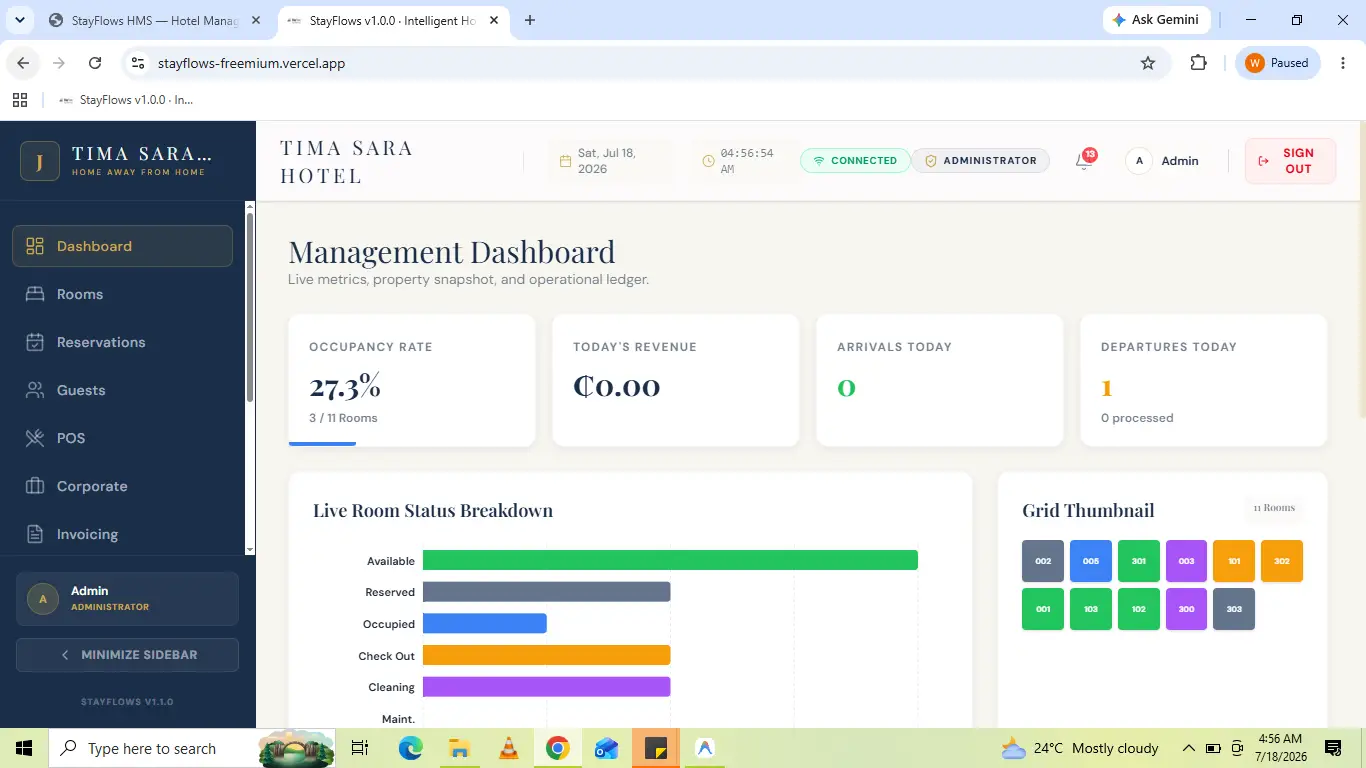Select room 302 orange tile
The image size is (1366, 768).
[x=1282, y=561]
